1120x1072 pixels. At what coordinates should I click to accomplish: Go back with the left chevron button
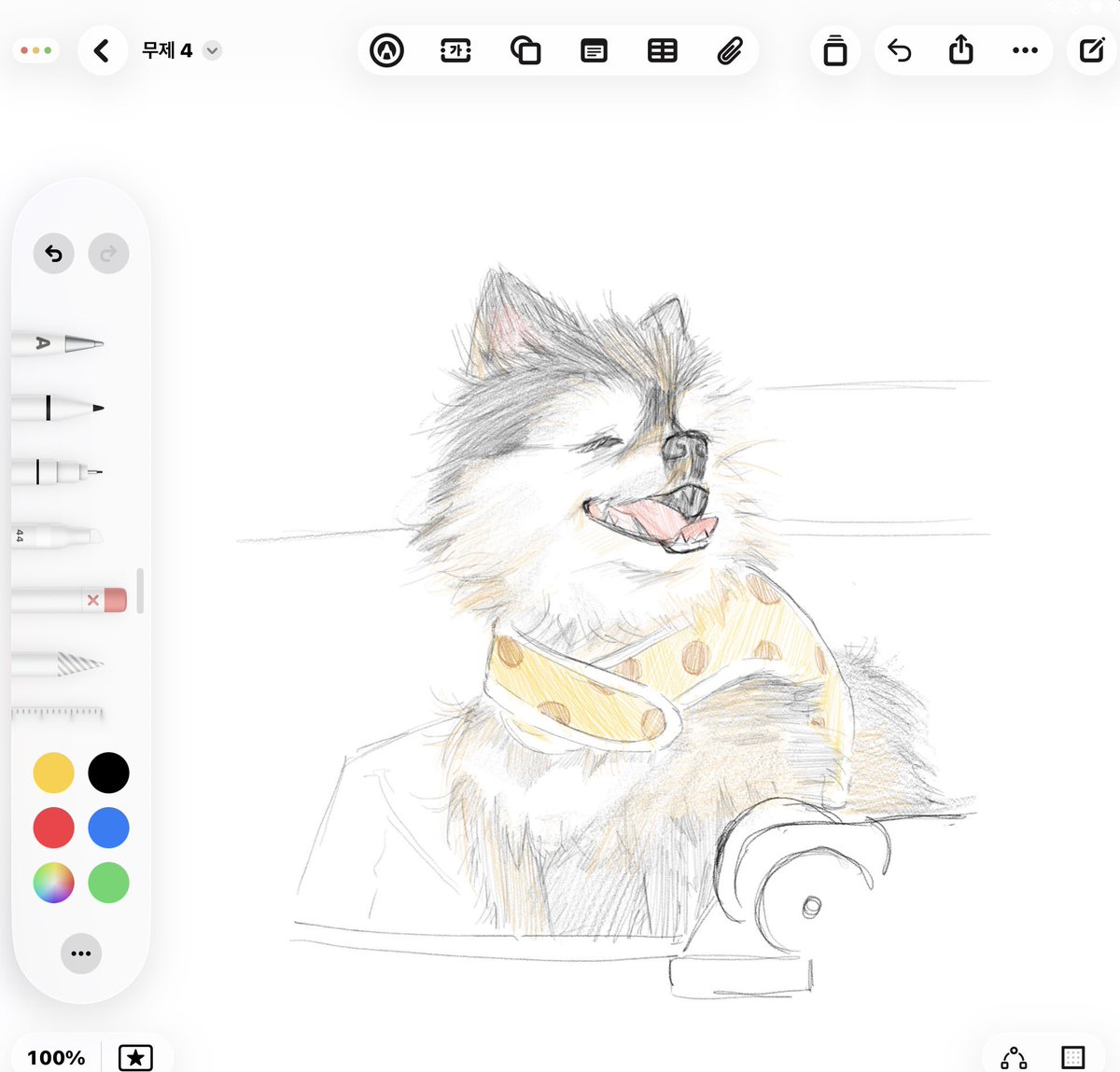pos(102,50)
